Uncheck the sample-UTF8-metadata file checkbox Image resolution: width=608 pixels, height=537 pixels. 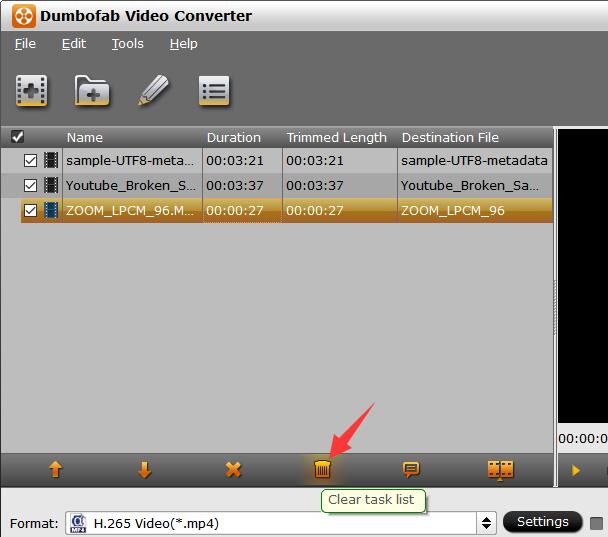(30, 160)
